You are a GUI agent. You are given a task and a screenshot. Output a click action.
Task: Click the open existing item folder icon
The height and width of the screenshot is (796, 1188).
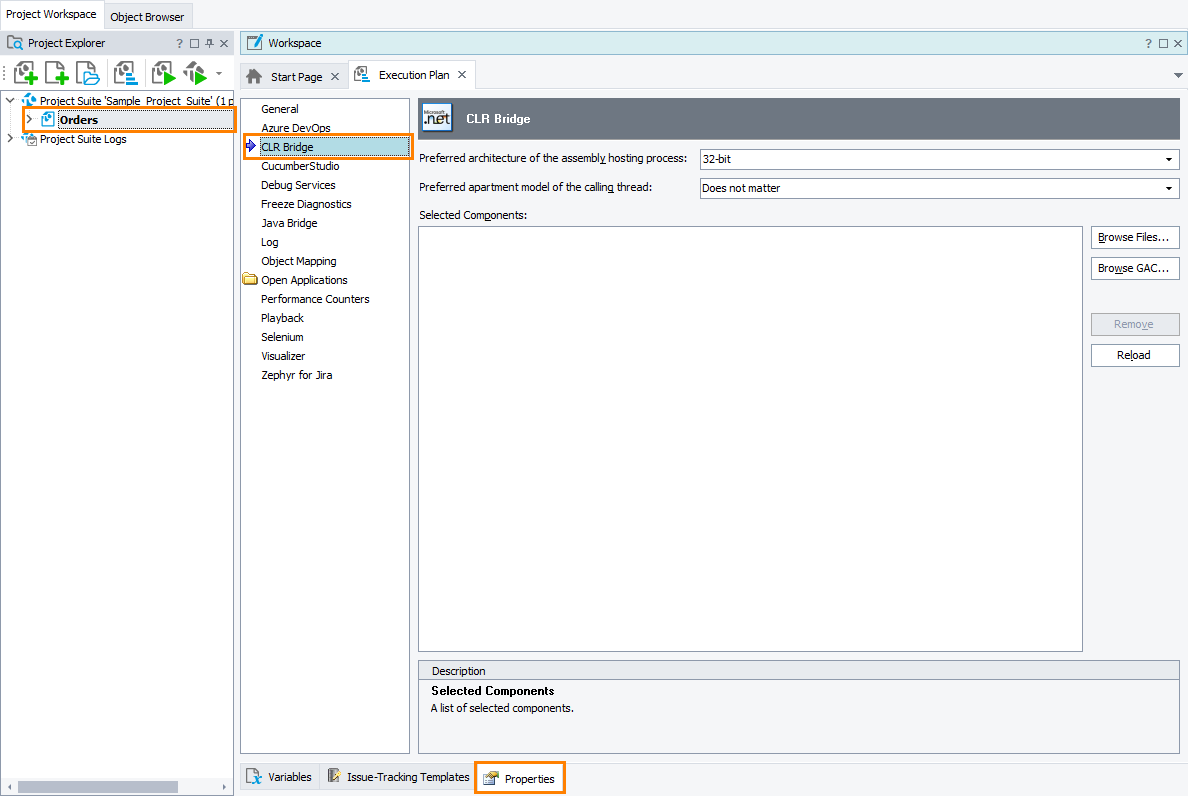coord(89,73)
